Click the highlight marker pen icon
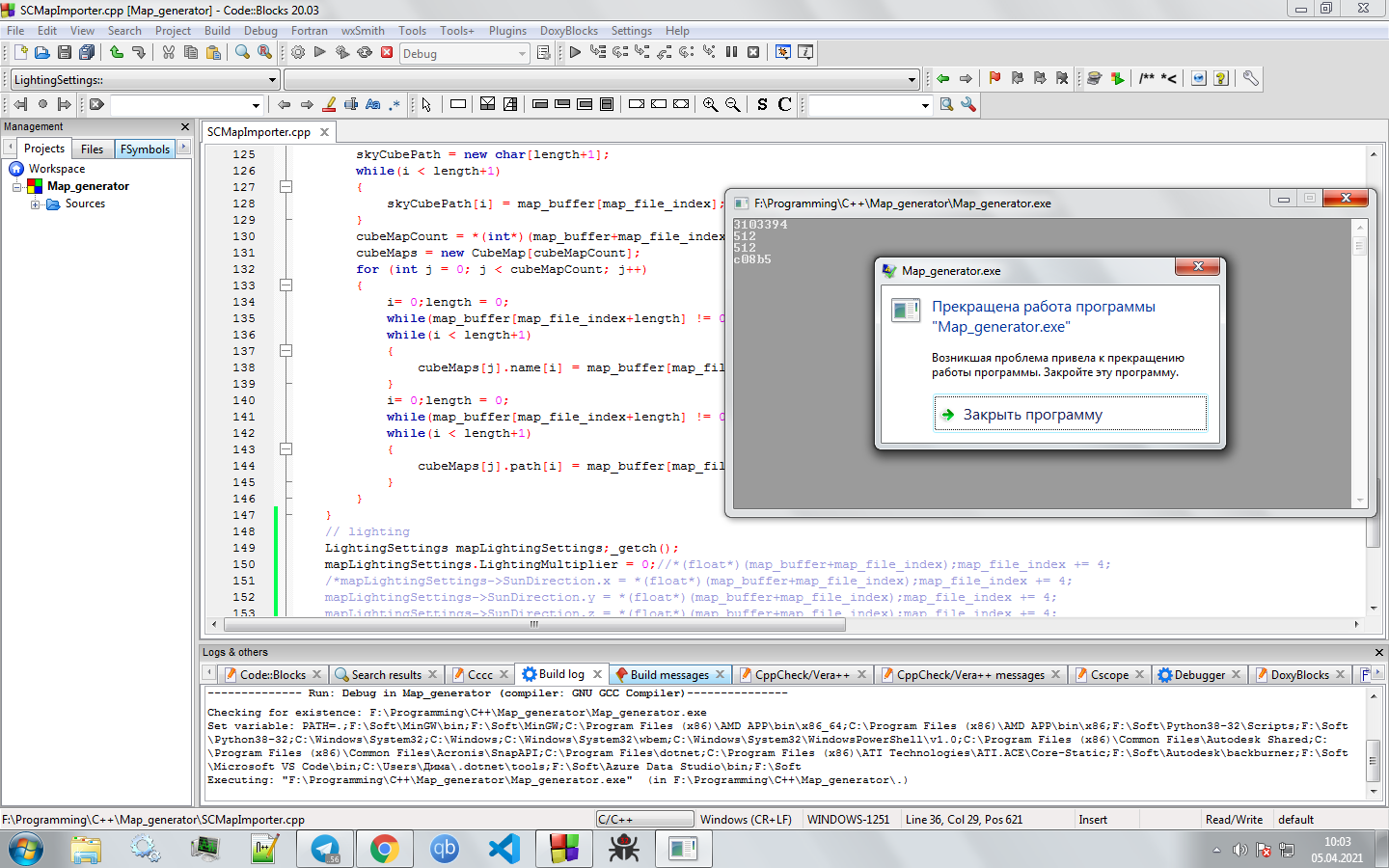1389x868 pixels. click(x=329, y=105)
